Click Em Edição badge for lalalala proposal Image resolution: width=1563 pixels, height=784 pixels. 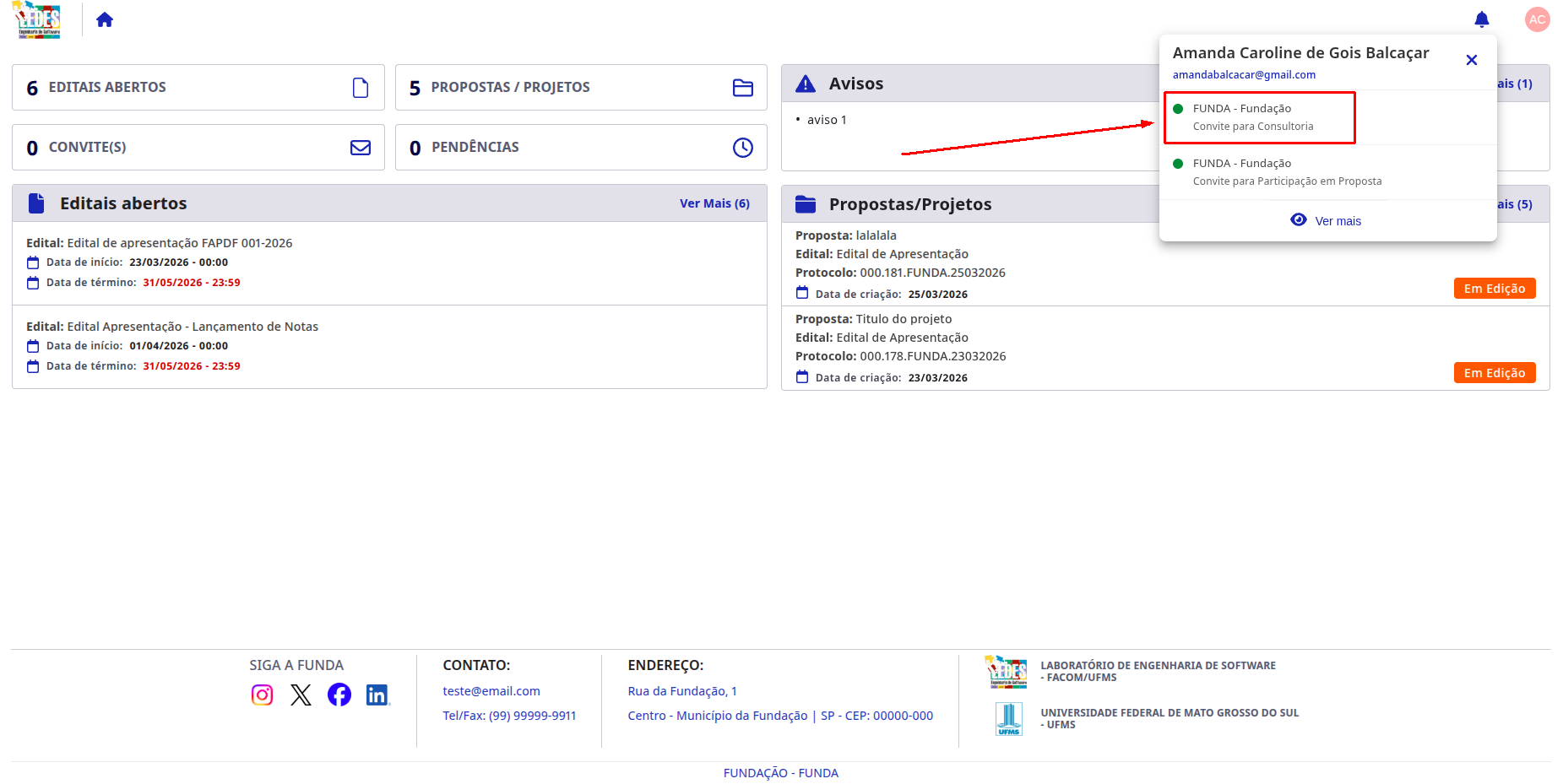click(x=1494, y=289)
